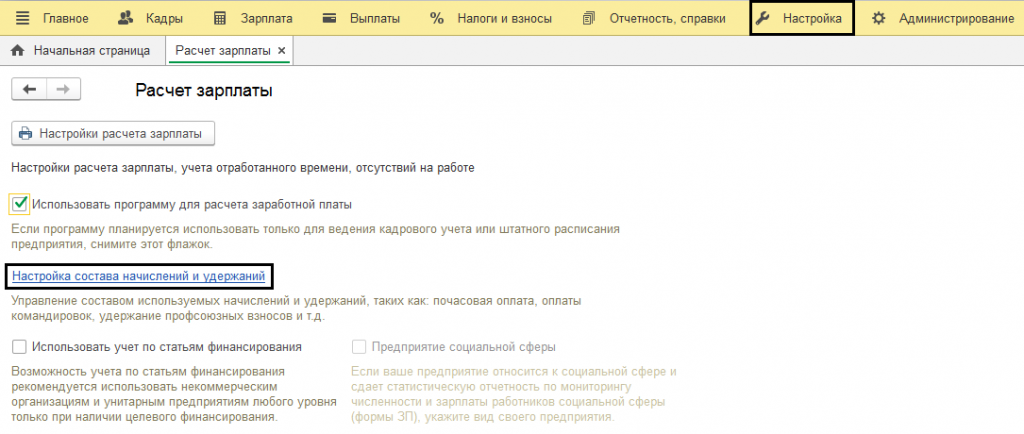Click the Отчетность, справки documents icon
Image resolution: width=1024 pixels, height=434 pixels.
pos(588,18)
